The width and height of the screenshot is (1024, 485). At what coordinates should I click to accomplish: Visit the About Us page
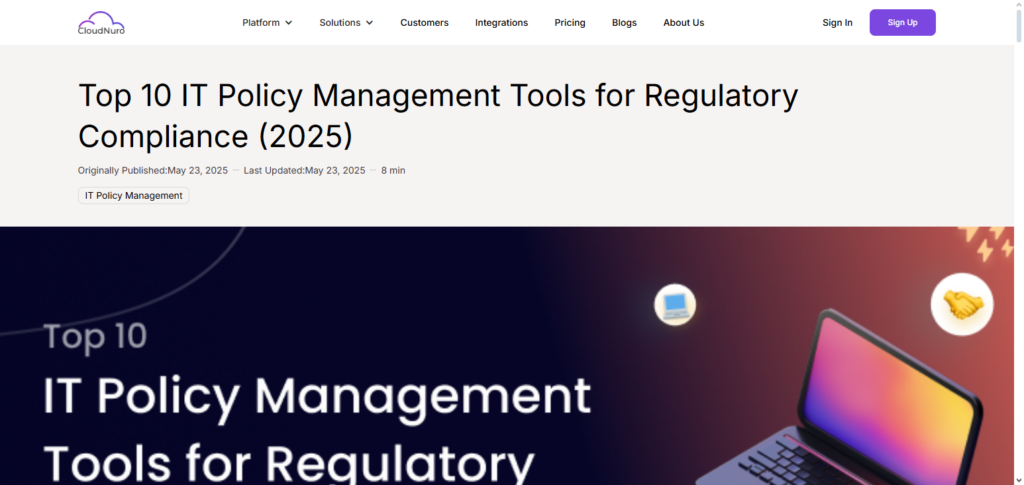click(x=684, y=23)
